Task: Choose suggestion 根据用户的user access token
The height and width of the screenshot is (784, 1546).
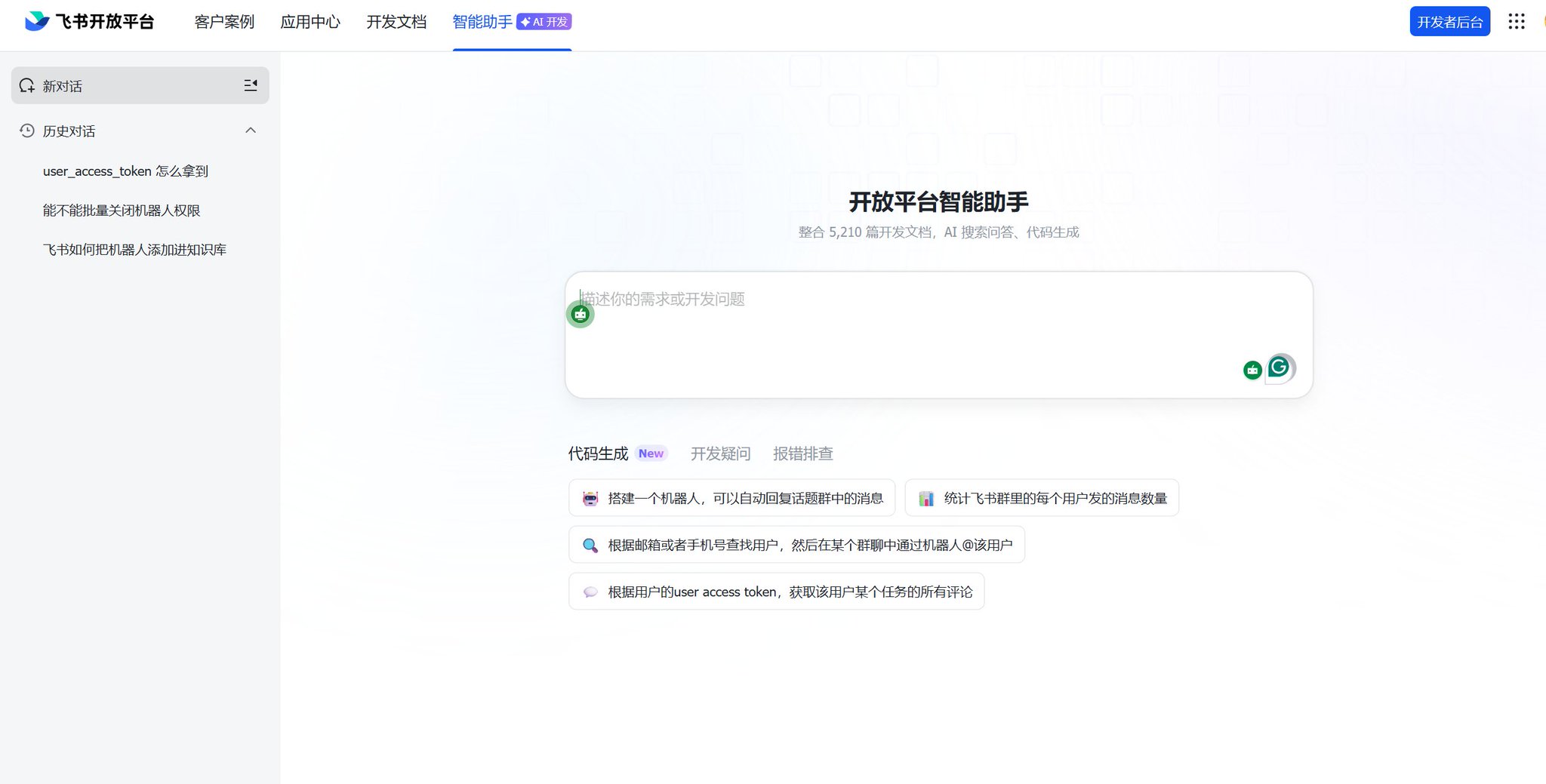Action: (x=776, y=592)
